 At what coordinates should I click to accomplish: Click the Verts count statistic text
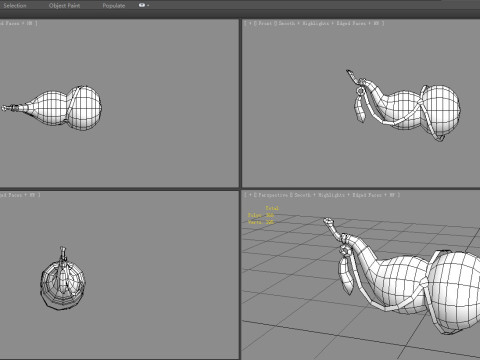coord(261,222)
